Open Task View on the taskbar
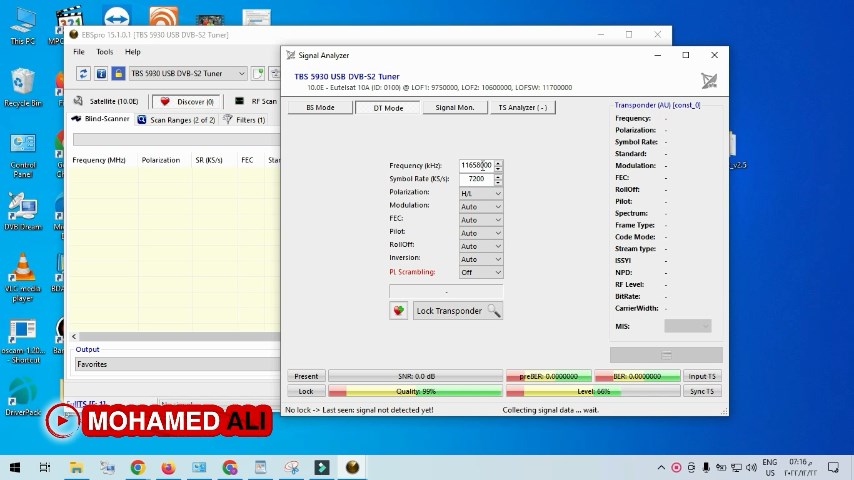The width and height of the screenshot is (854, 480). [x=45, y=467]
